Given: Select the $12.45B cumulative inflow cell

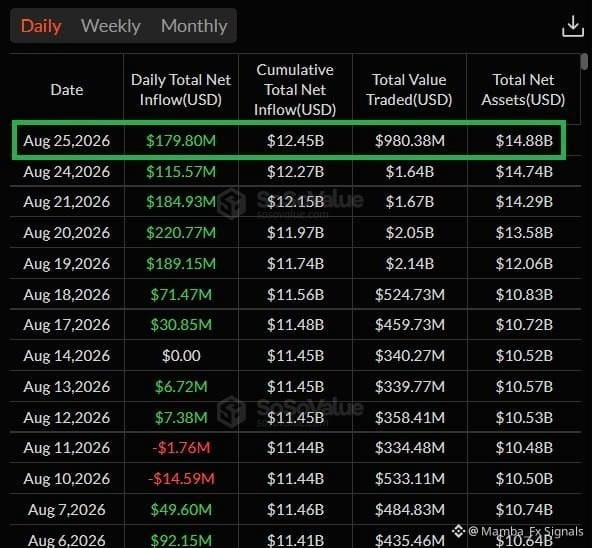Looking at the screenshot, I should point(295,141).
